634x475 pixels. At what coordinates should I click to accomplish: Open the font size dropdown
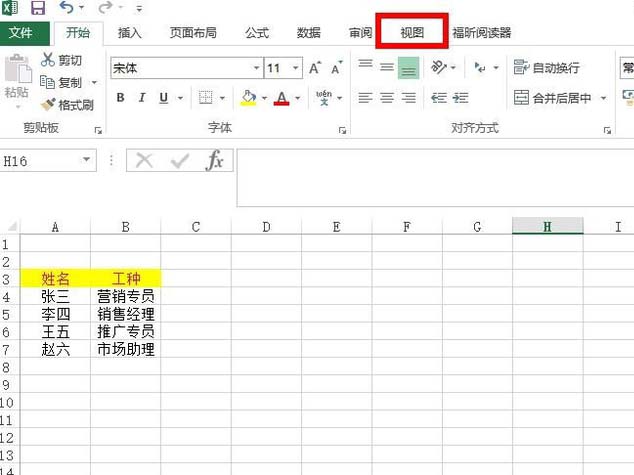[296, 68]
